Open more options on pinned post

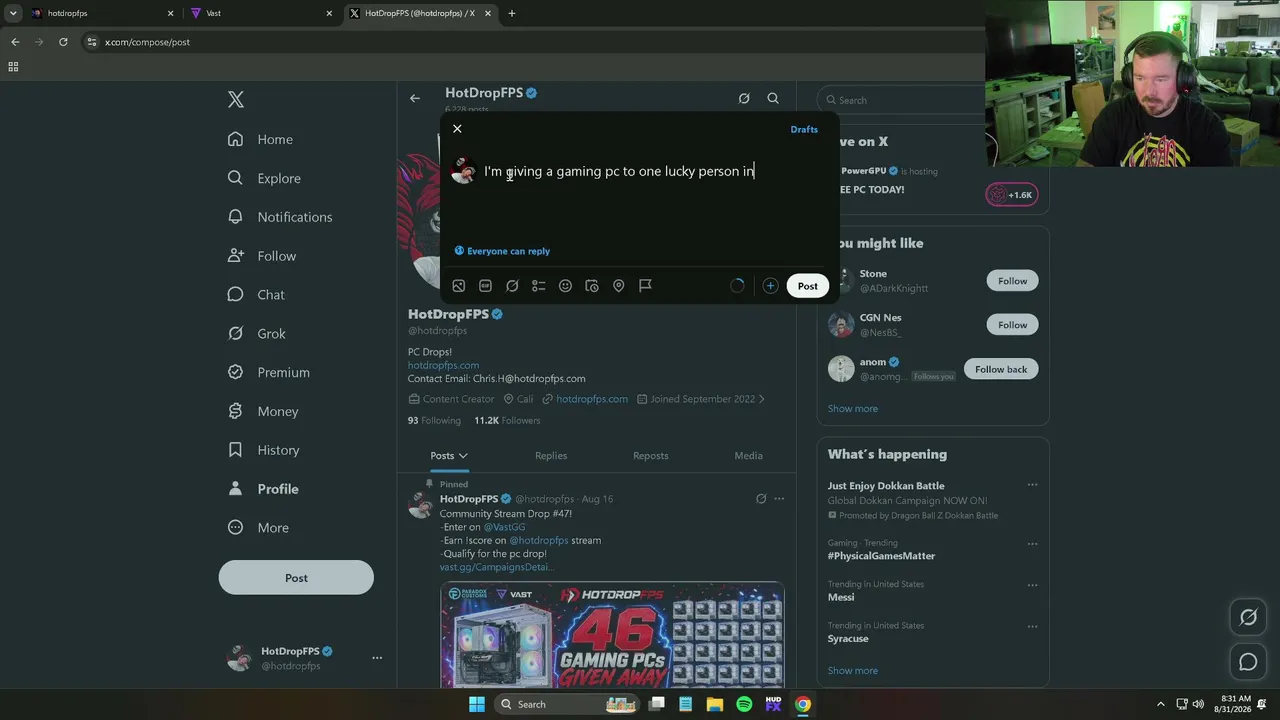(x=779, y=499)
